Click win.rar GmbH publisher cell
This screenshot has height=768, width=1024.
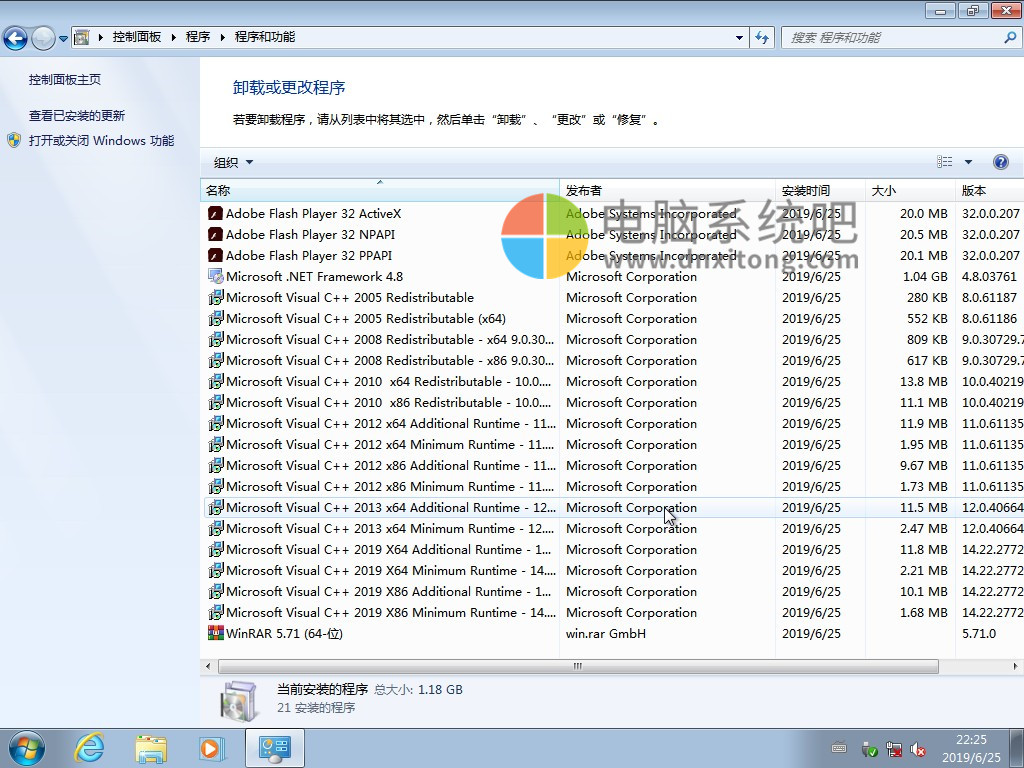pos(606,633)
